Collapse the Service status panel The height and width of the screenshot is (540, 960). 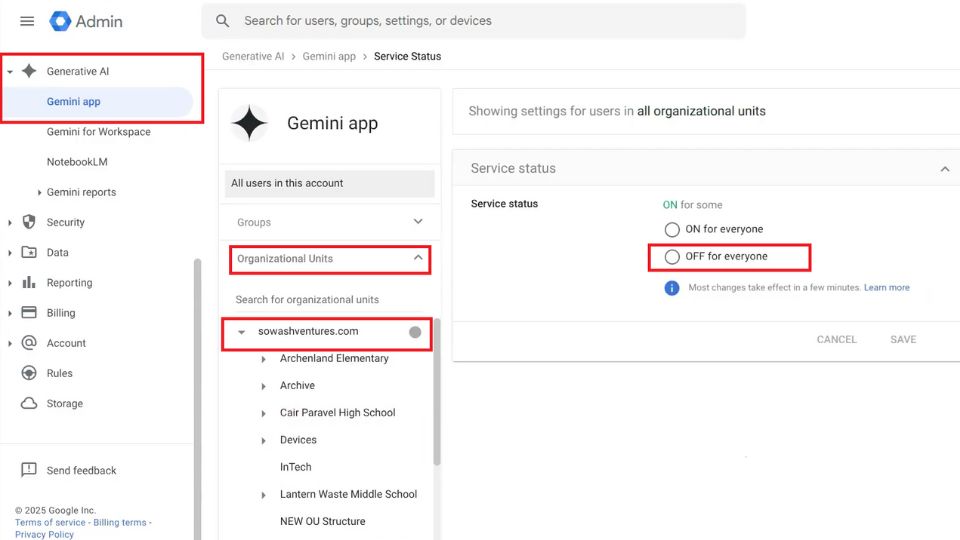tap(944, 169)
